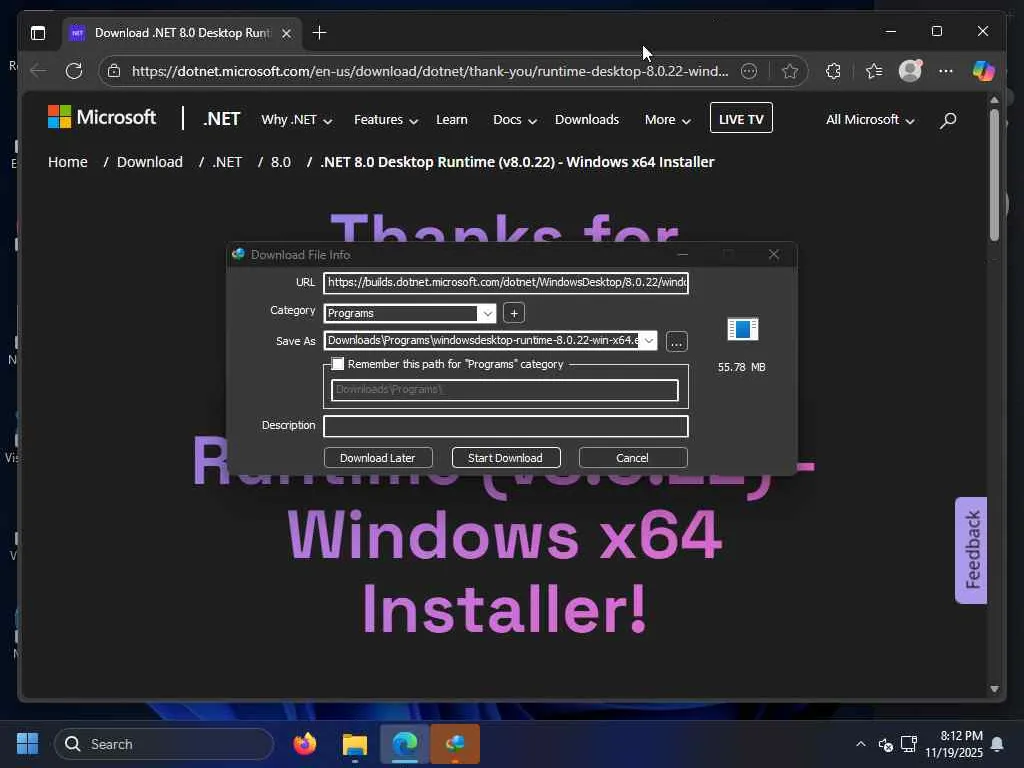Click the page vertical scrollbar thumb
Viewport: 1024px width, 768px height.
click(994, 174)
